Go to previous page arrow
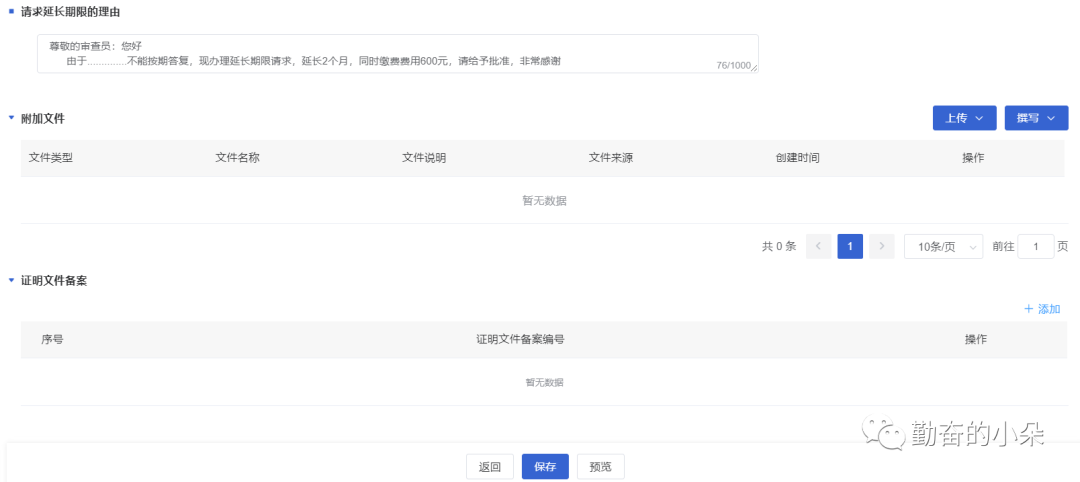1080x482 pixels. [818, 247]
